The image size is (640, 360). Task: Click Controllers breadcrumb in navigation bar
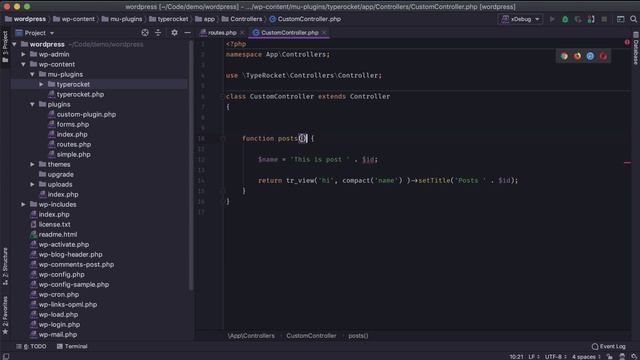pyautogui.click(x=242, y=19)
